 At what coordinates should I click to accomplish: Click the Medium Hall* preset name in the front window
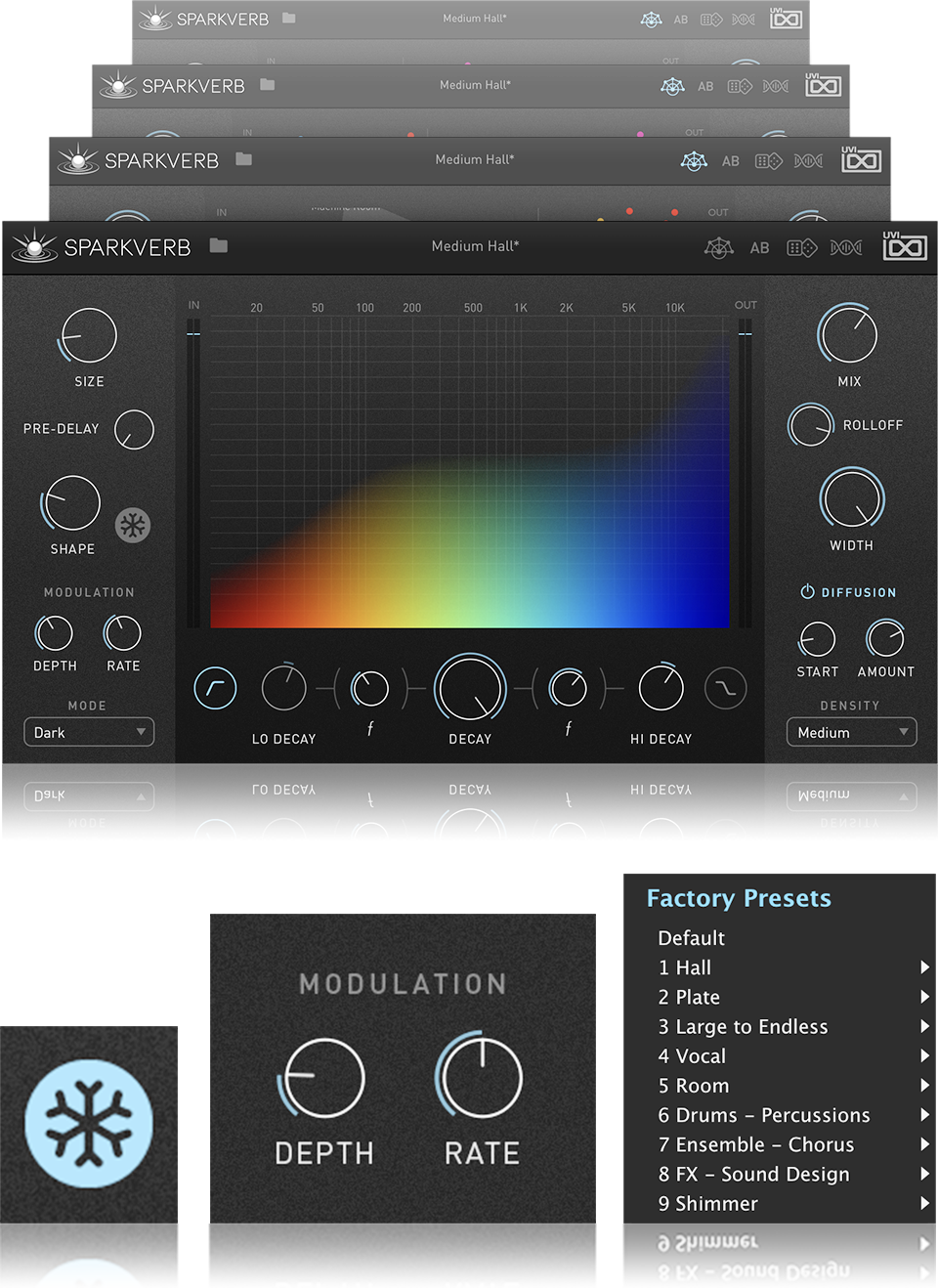475,246
